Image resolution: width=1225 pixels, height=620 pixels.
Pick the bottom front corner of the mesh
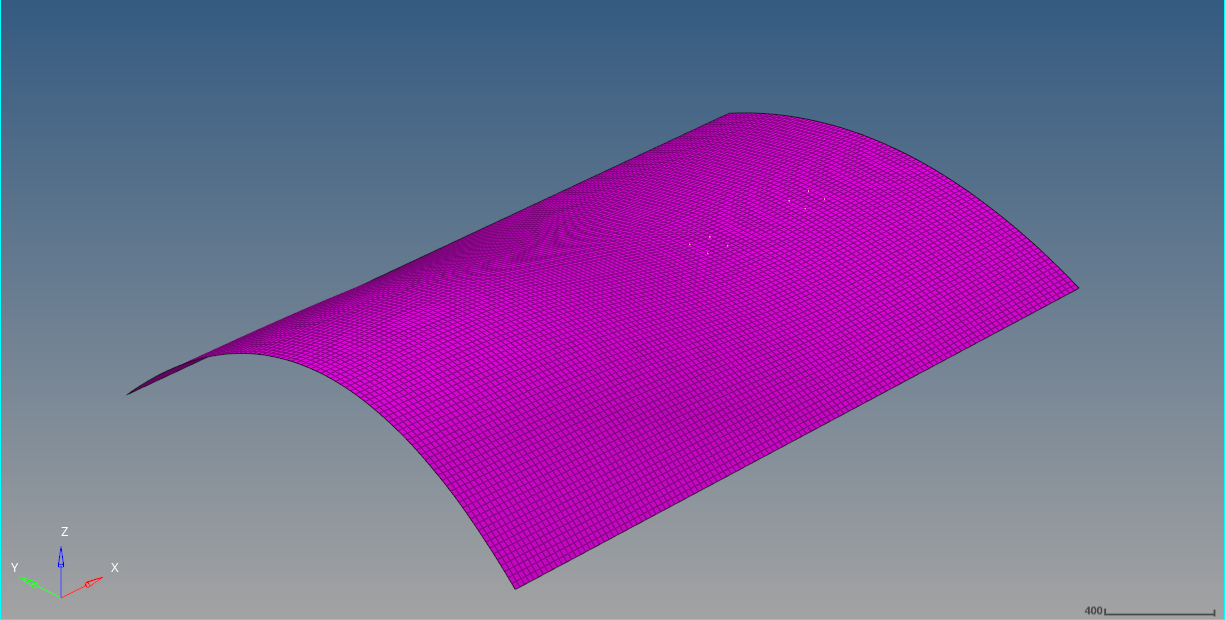(x=515, y=588)
